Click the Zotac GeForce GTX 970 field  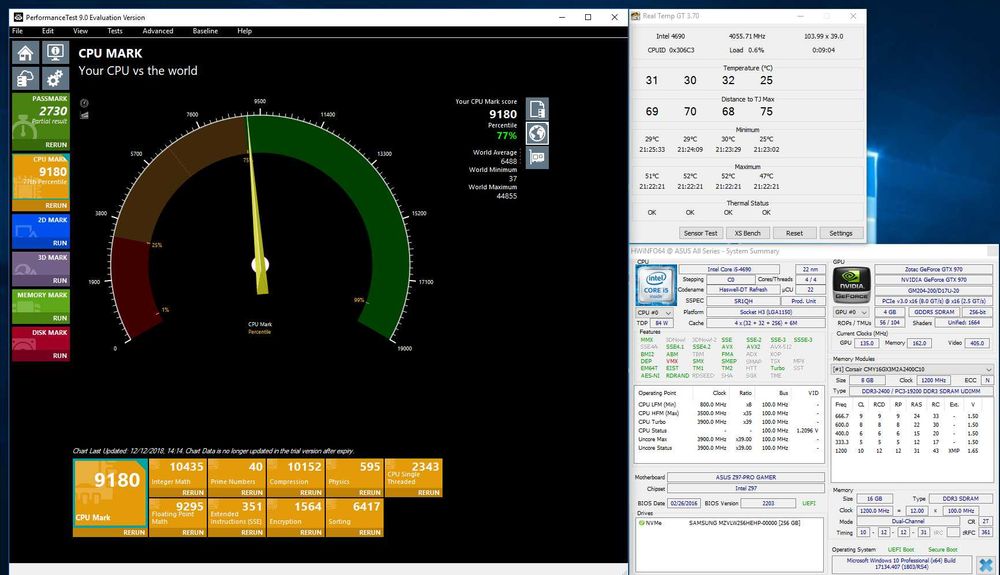[x=934, y=270]
